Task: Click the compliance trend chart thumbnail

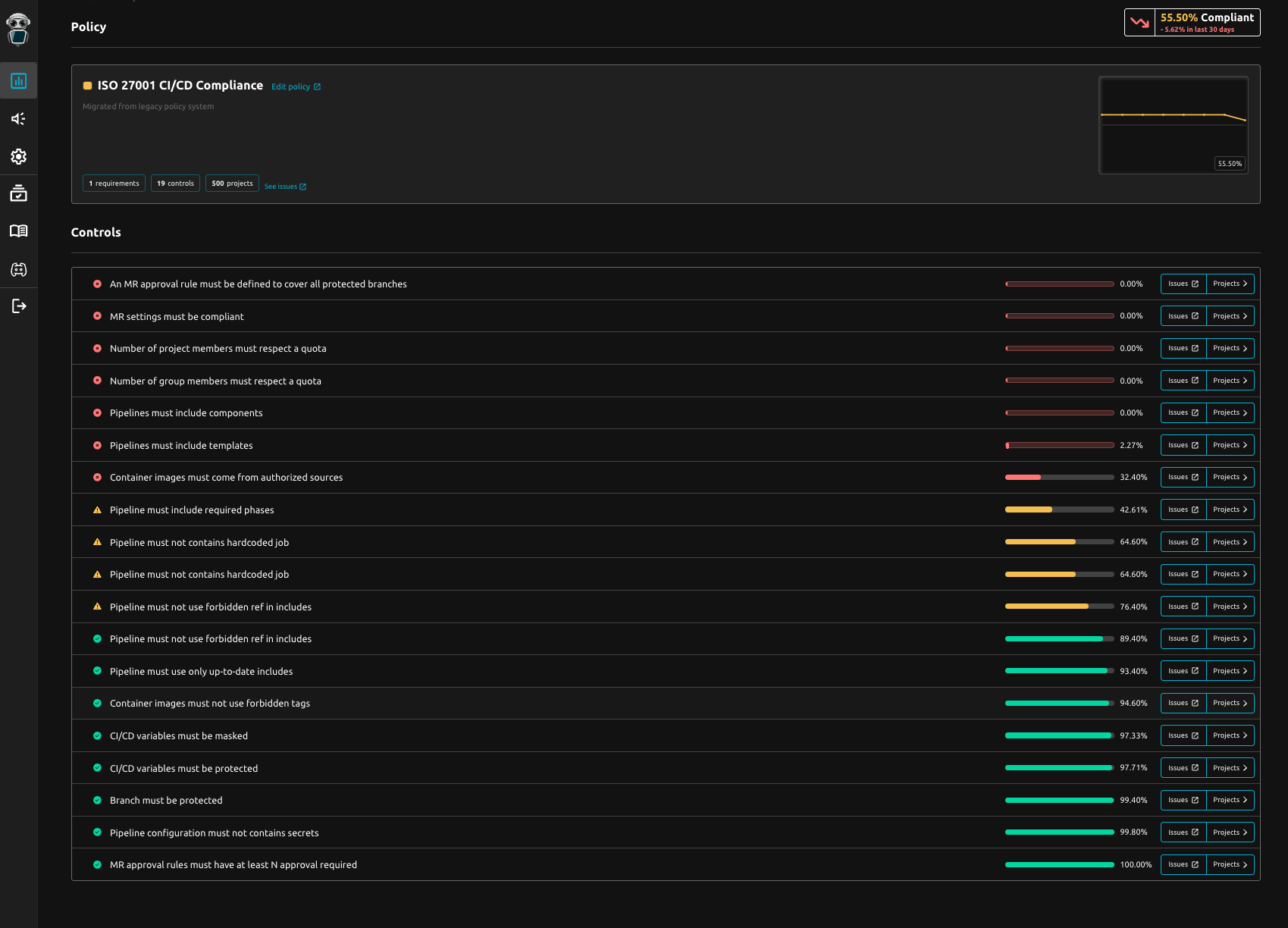Action: pos(1174,125)
